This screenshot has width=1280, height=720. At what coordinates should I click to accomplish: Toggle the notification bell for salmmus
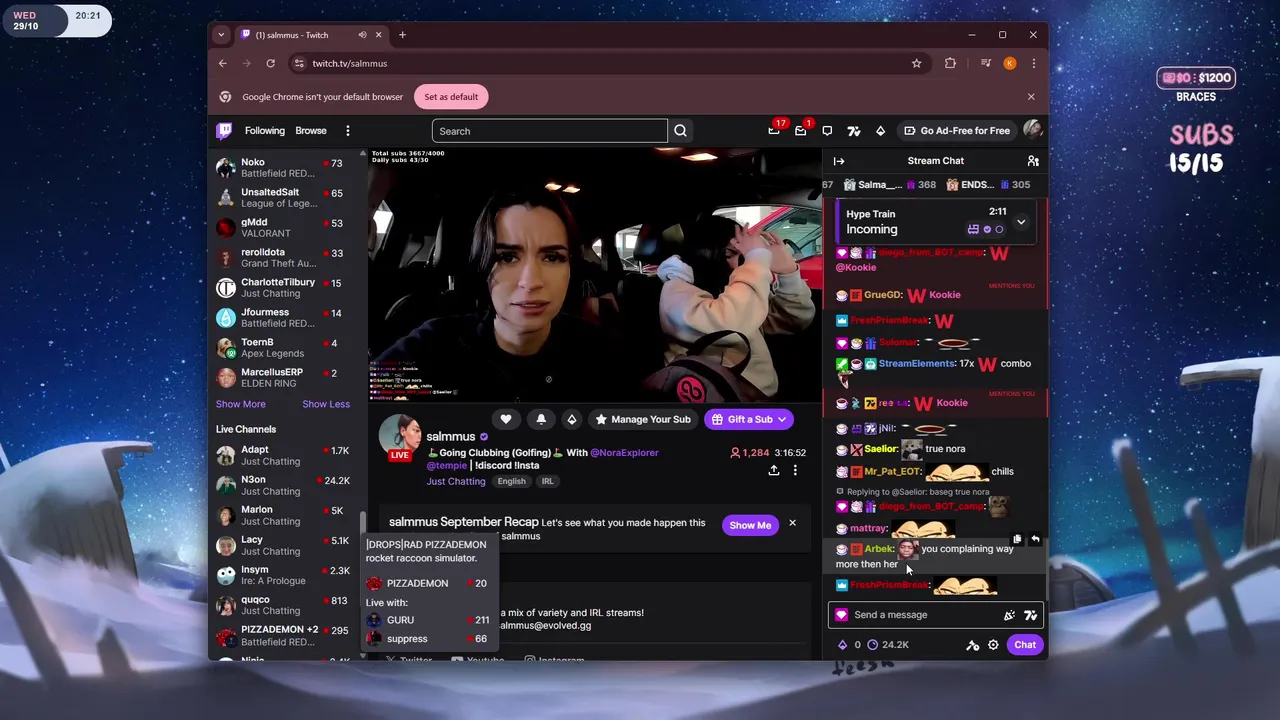click(541, 419)
